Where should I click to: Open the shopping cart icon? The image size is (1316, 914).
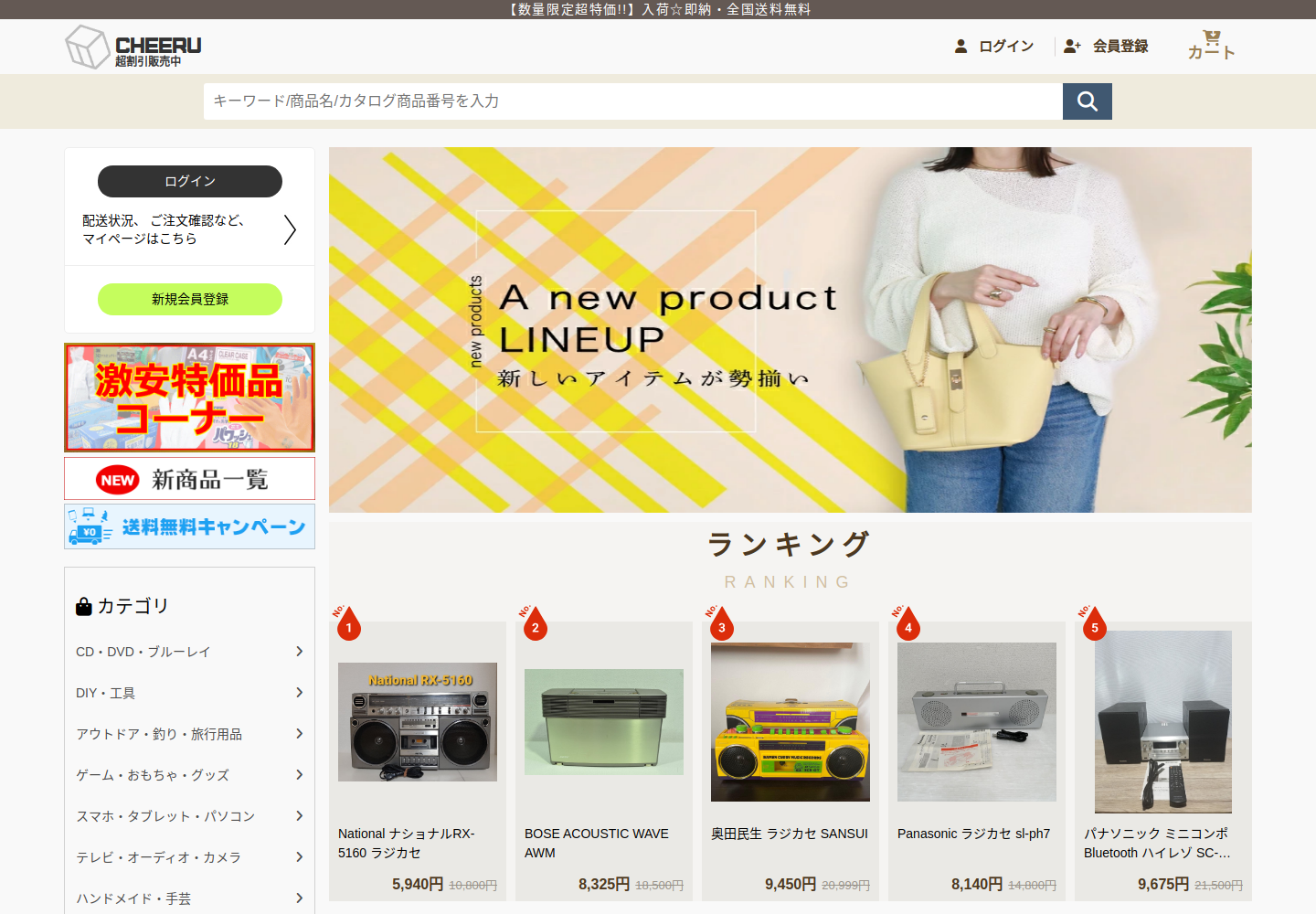pos(1212,37)
